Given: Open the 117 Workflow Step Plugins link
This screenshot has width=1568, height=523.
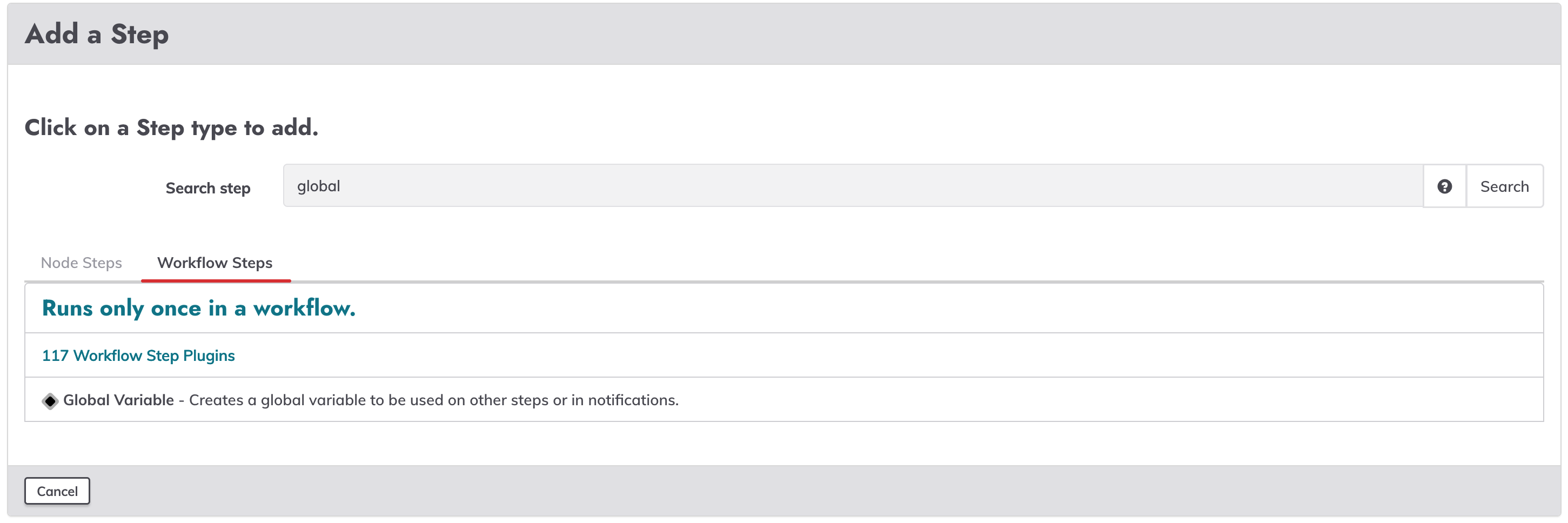Looking at the screenshot, I should tap(138, 356).
